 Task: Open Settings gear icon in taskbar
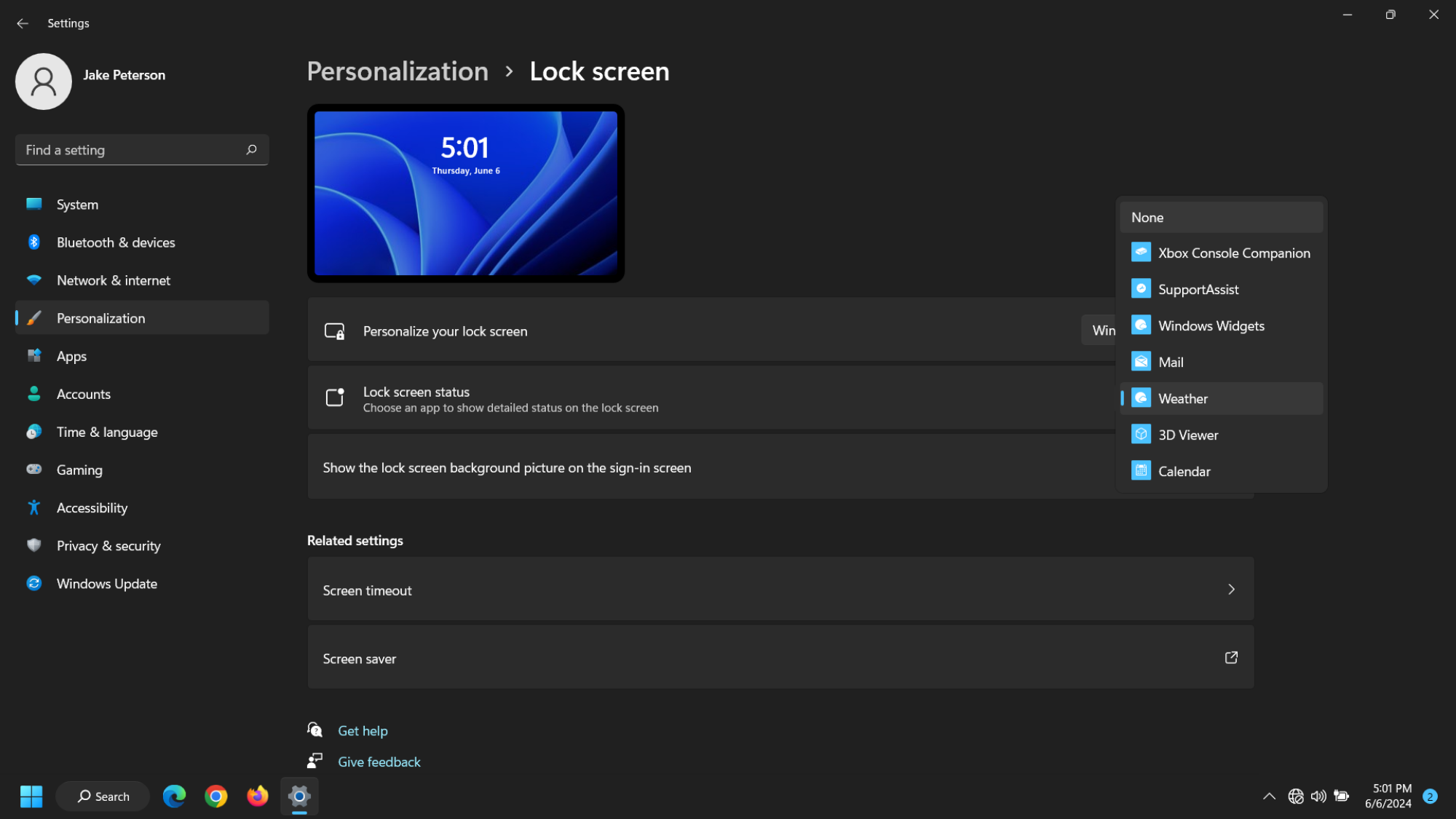coord(299,796)
